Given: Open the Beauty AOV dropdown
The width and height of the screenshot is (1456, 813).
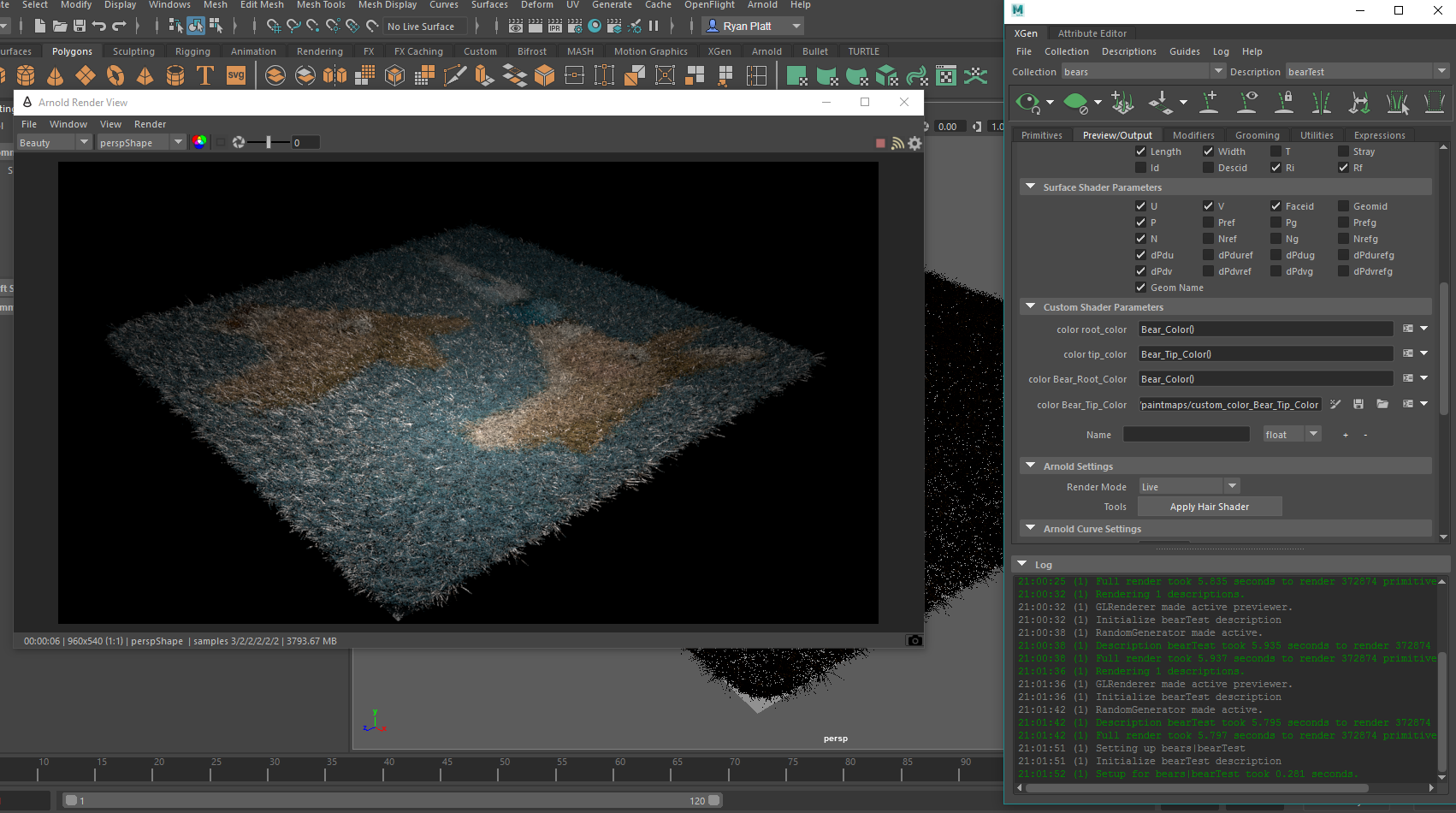Looking at the screenshot, I should (x=54, y=143).
